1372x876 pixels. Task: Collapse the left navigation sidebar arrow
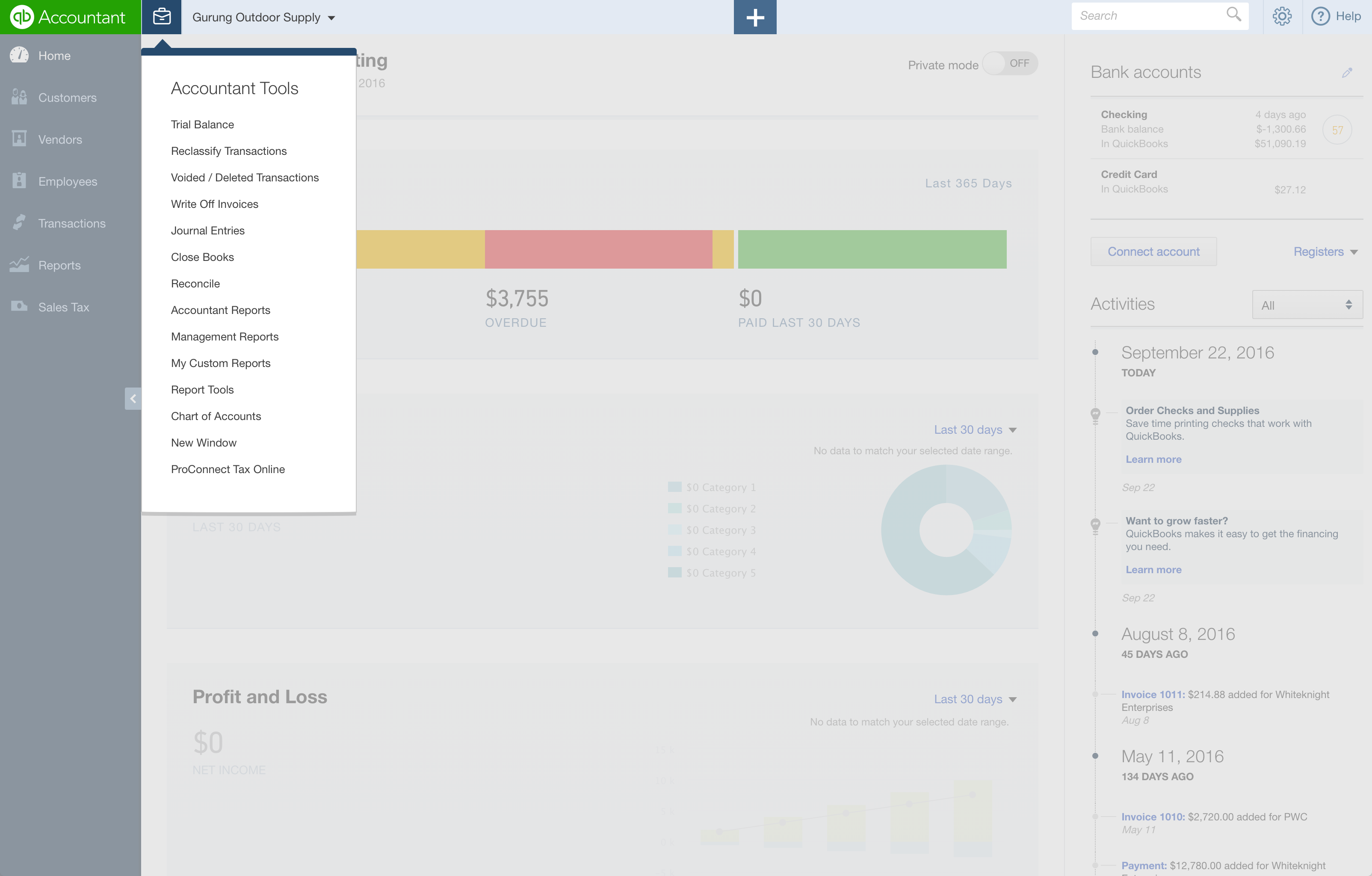(x=133, y=398)
